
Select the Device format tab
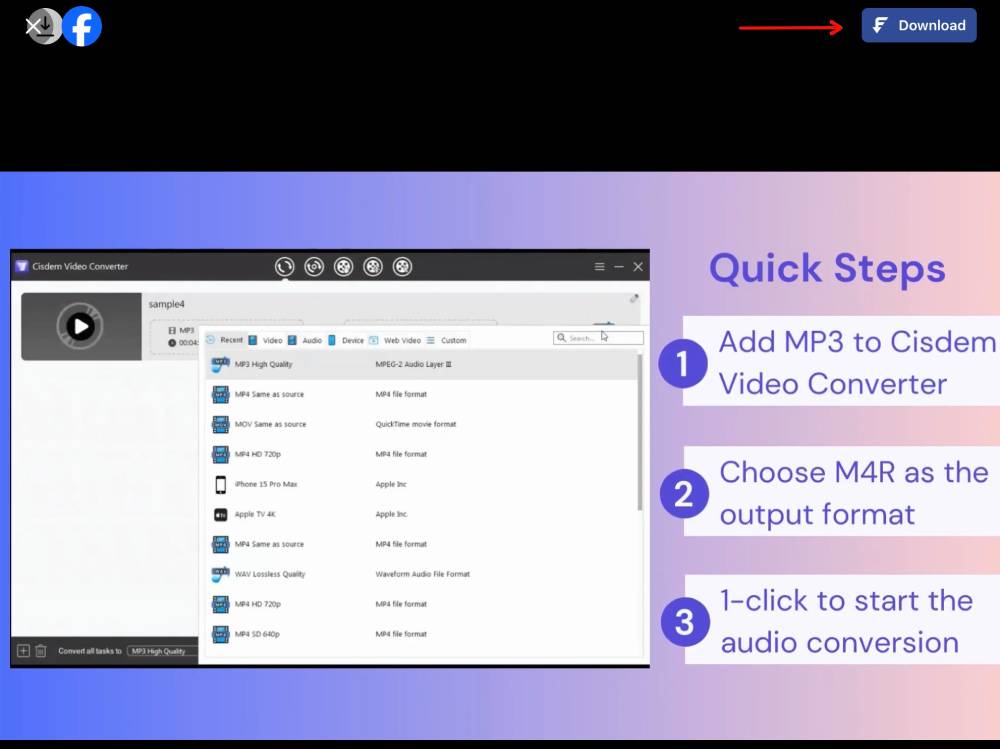click(346, 340)
